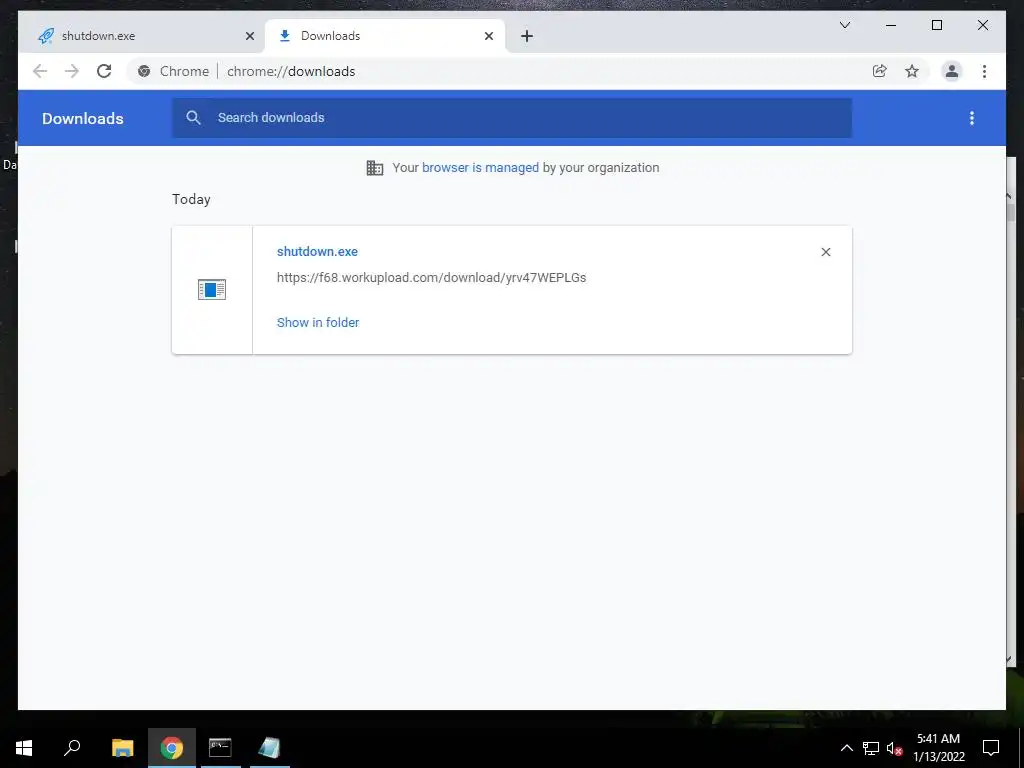Go forward using the forward arrow
Screen dimensions: 1024x768
click(72, 71)
